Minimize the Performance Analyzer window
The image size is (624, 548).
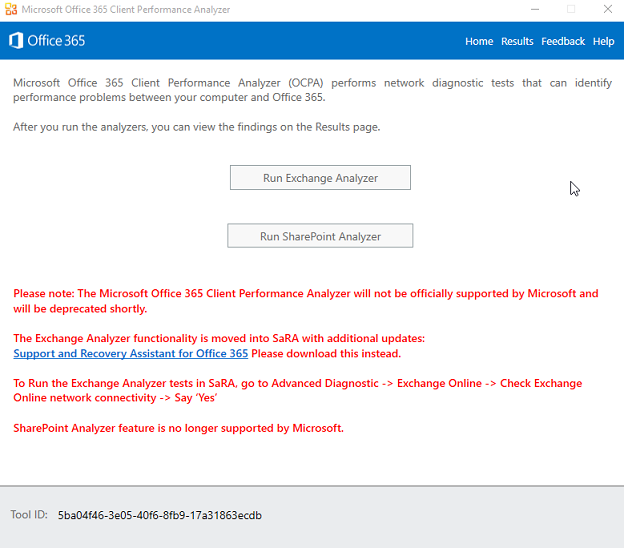click(x=535, y=9)
